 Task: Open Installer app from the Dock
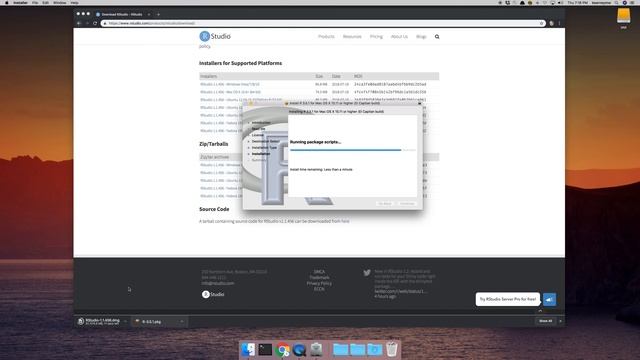click(x=316, y=350)
